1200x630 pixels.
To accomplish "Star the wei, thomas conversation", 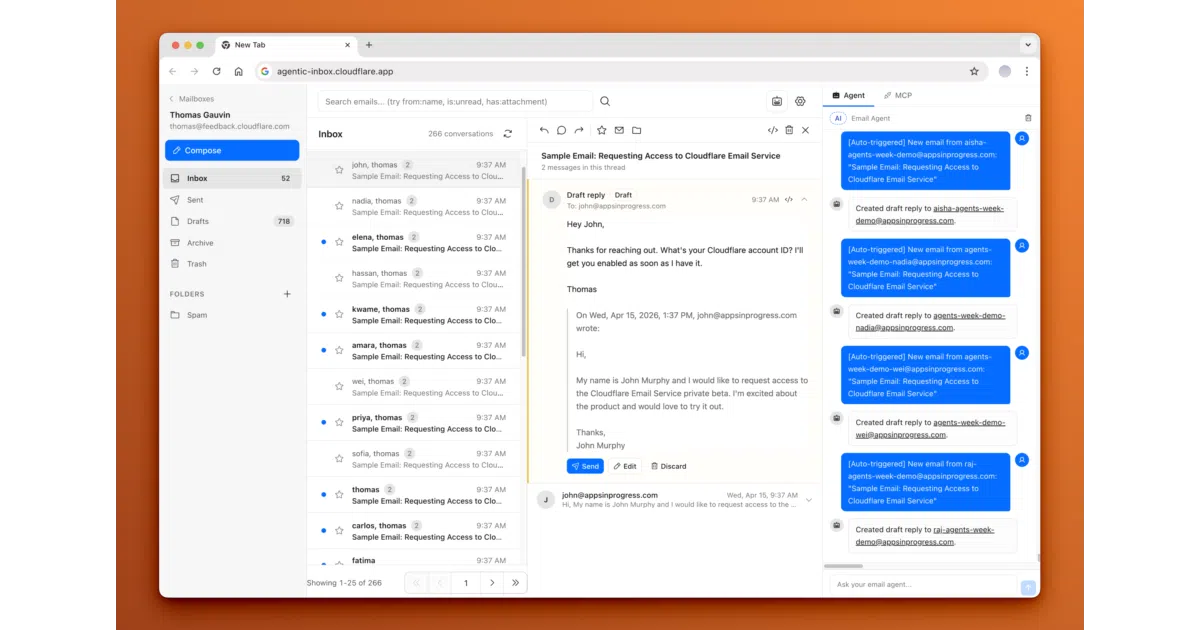I will tap(339, 386).
